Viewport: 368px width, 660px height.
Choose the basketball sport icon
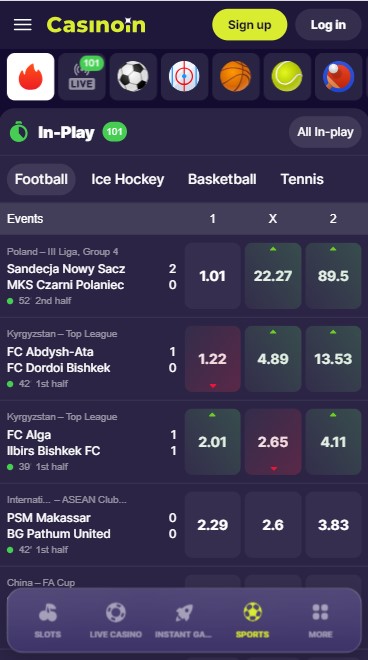coord(236,77)
